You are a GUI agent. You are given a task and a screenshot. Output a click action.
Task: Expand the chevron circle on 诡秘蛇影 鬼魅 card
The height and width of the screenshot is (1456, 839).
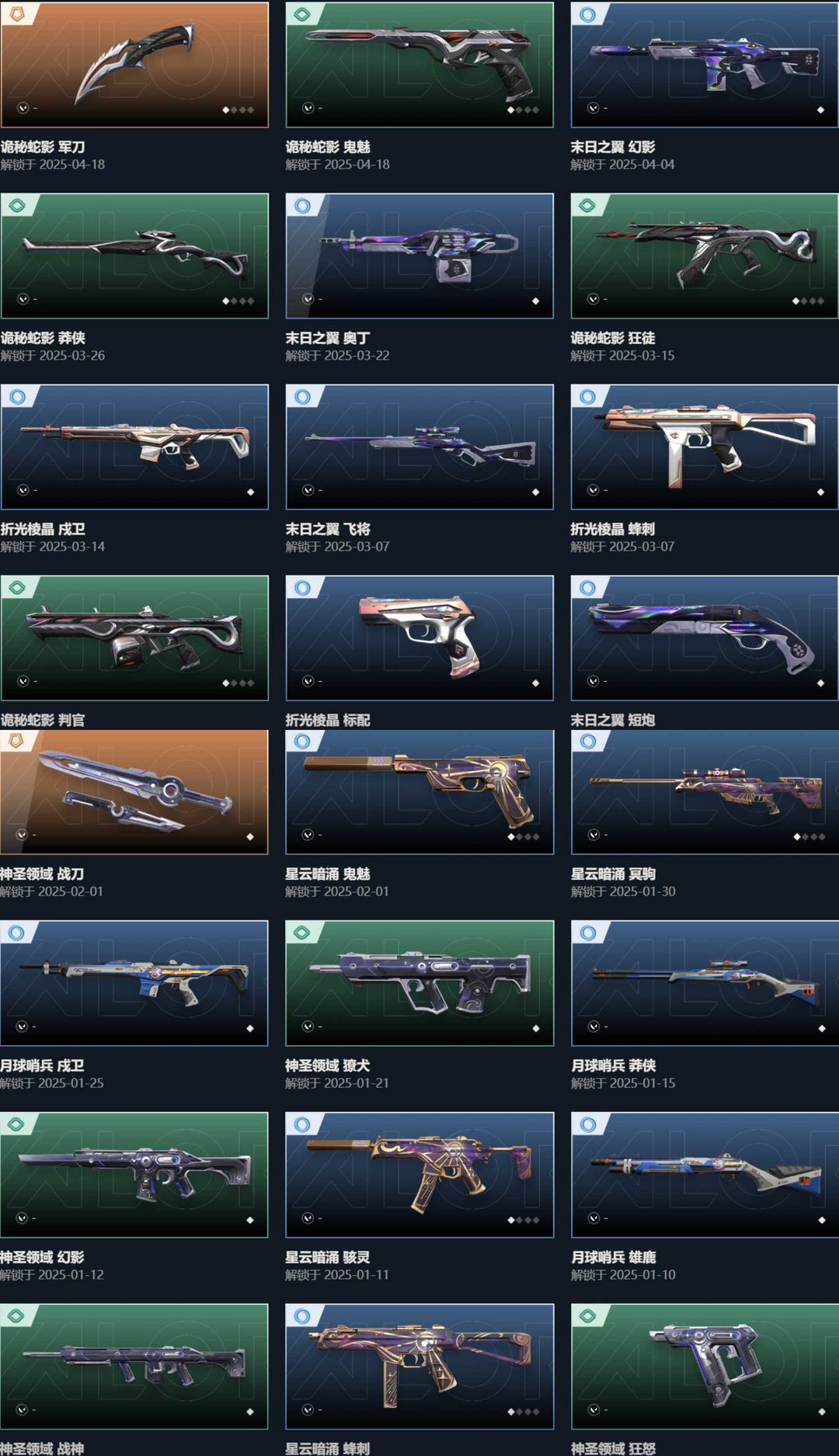click(x=308, y=108)
